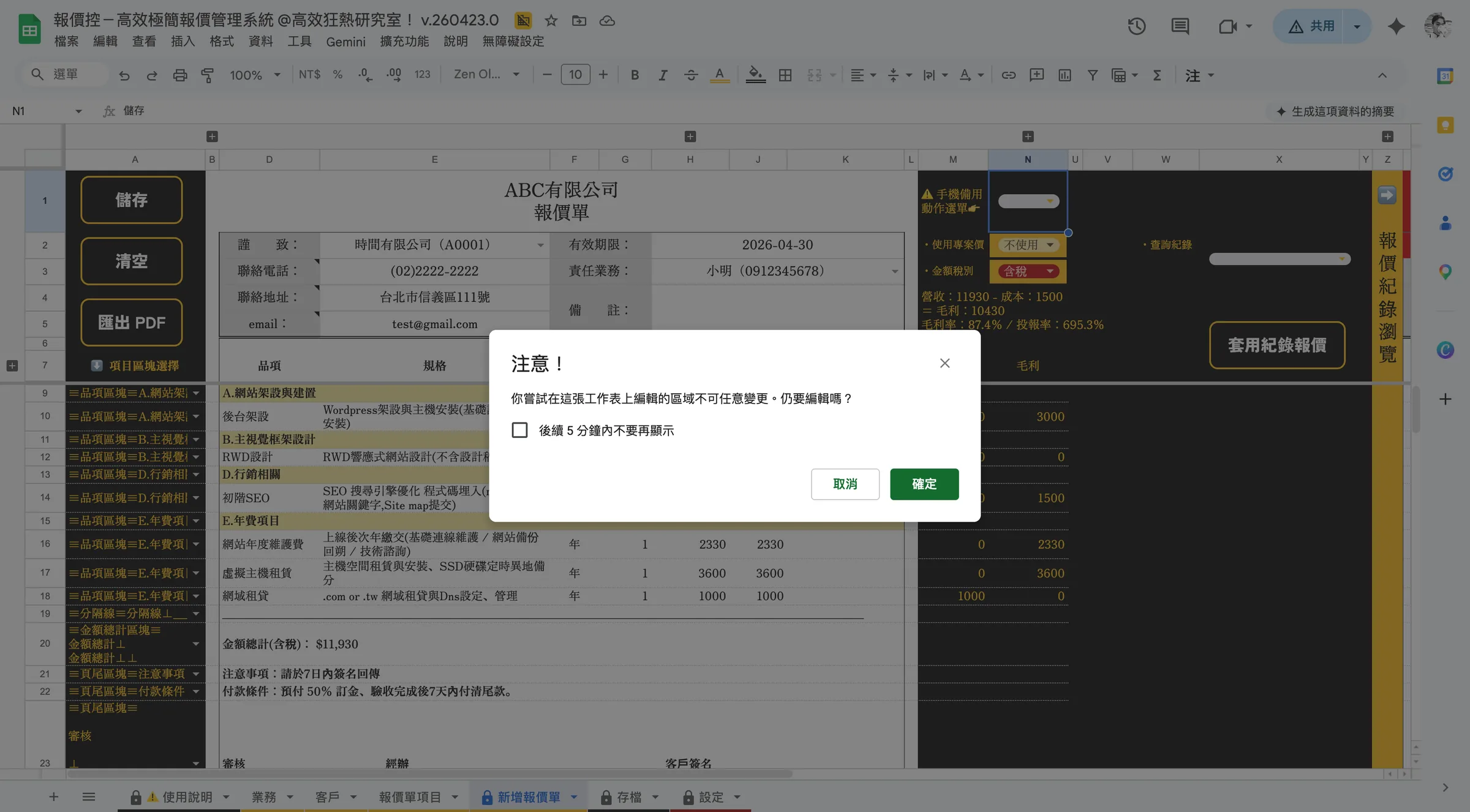This screenshot has width=1470, height=812.
Task: Open the comments icon in header
Action: coord(1180,26)
